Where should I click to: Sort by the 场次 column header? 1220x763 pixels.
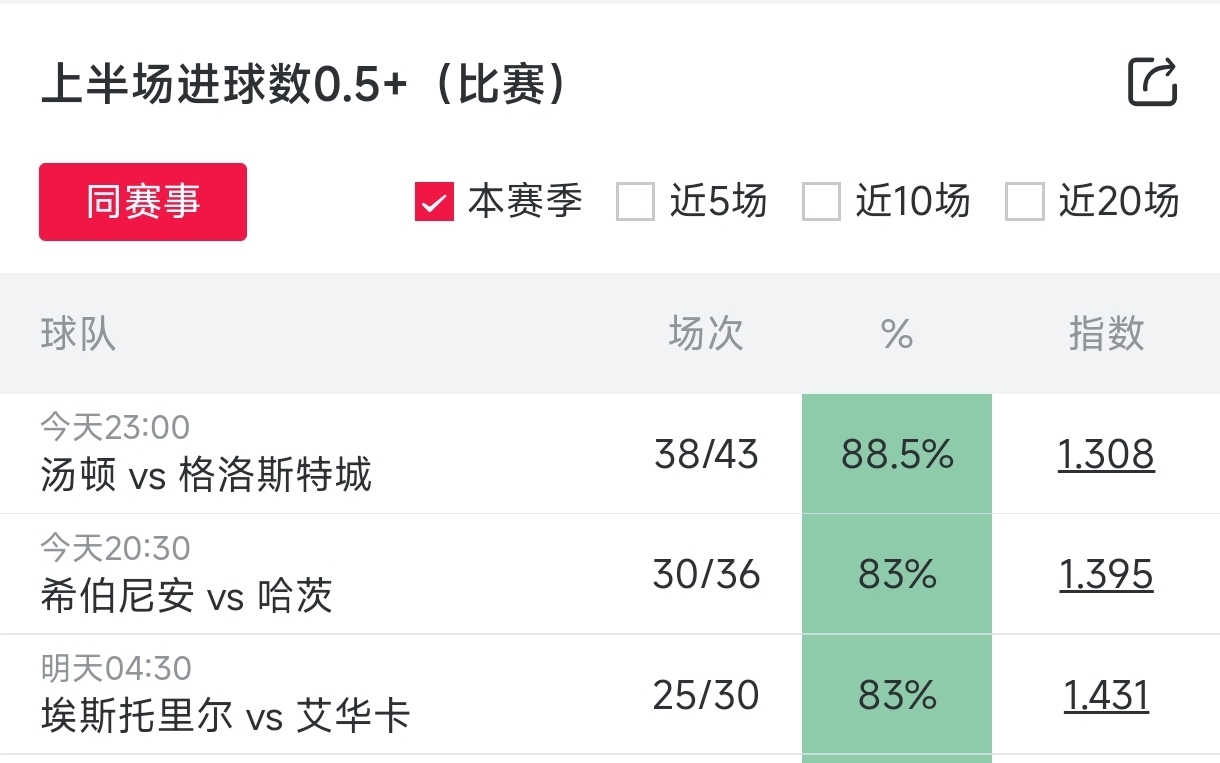coord(706,334)
